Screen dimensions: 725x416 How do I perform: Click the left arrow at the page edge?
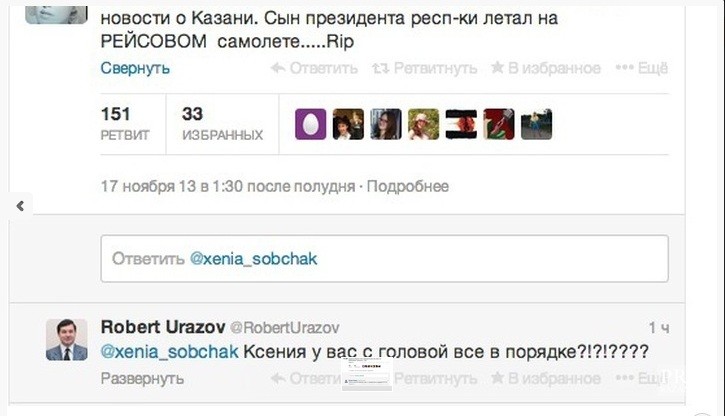[19, 205]
